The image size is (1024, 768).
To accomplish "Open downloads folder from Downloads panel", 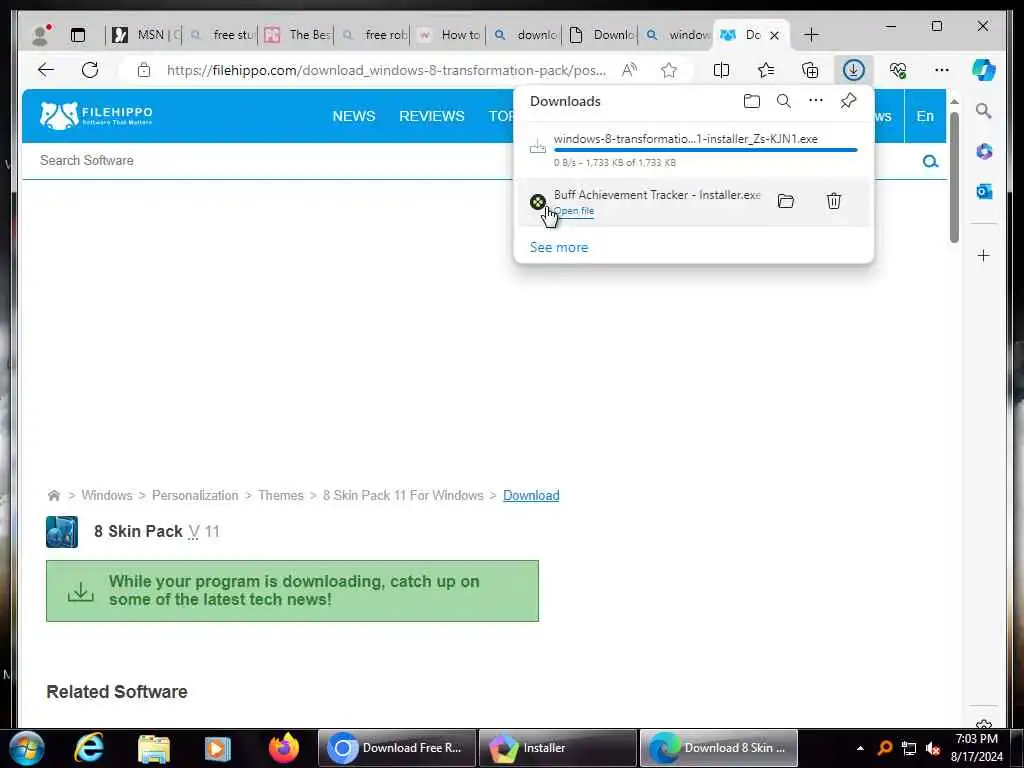I will tap(752, 101).
